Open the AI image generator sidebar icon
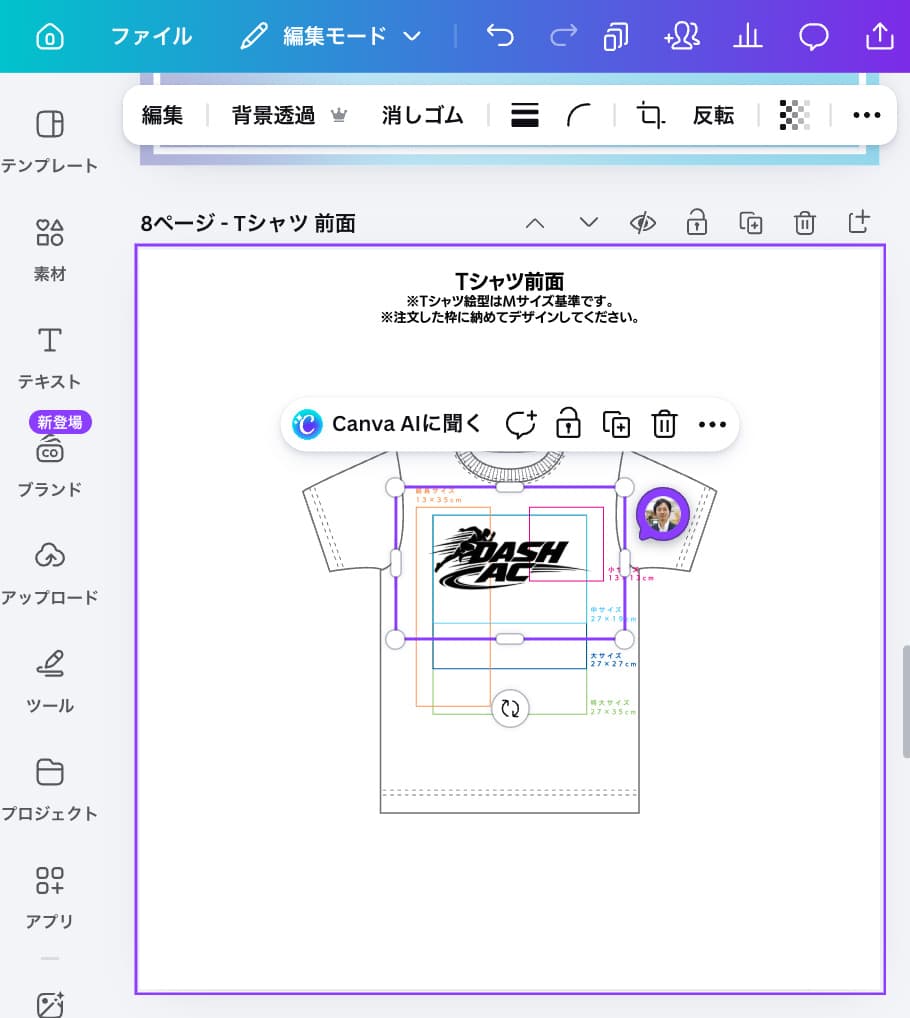 (50, 1004)
